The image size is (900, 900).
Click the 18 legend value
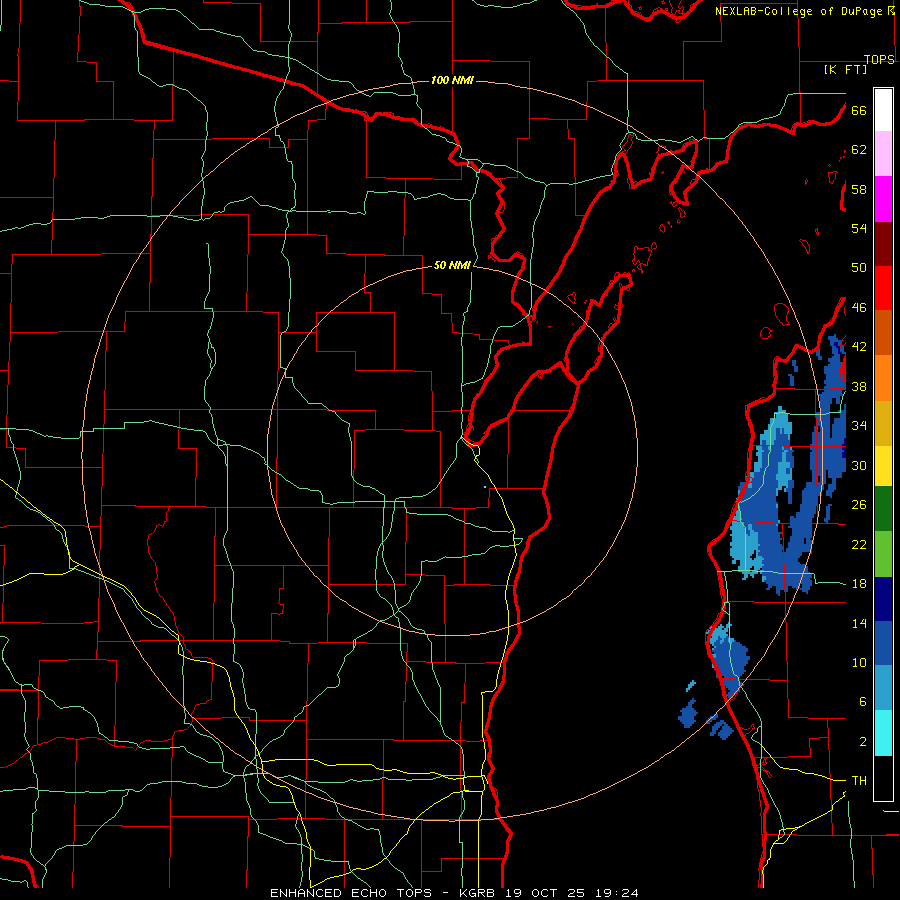click(x=859, y=584)
